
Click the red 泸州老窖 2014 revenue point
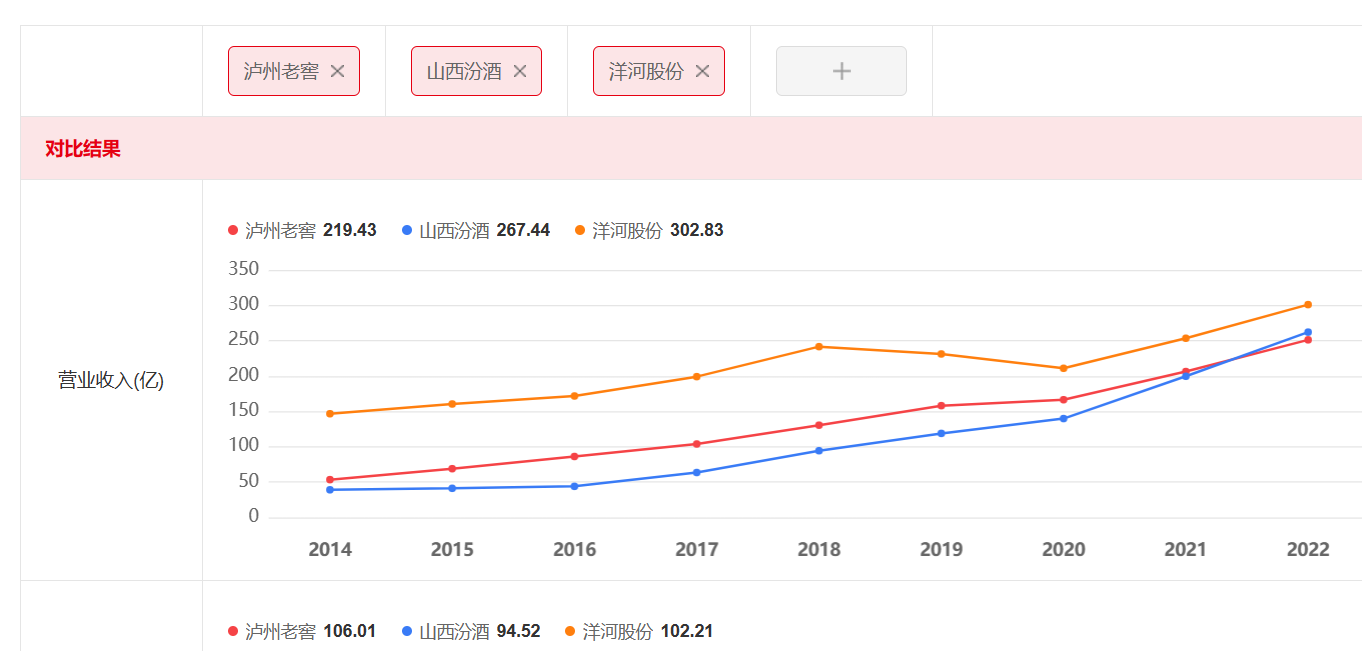[330, 480]
